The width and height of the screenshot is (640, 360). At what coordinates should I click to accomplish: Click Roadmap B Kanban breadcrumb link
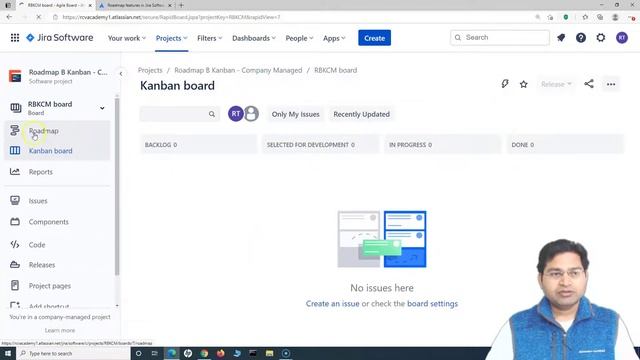click(x=238, y=70)
